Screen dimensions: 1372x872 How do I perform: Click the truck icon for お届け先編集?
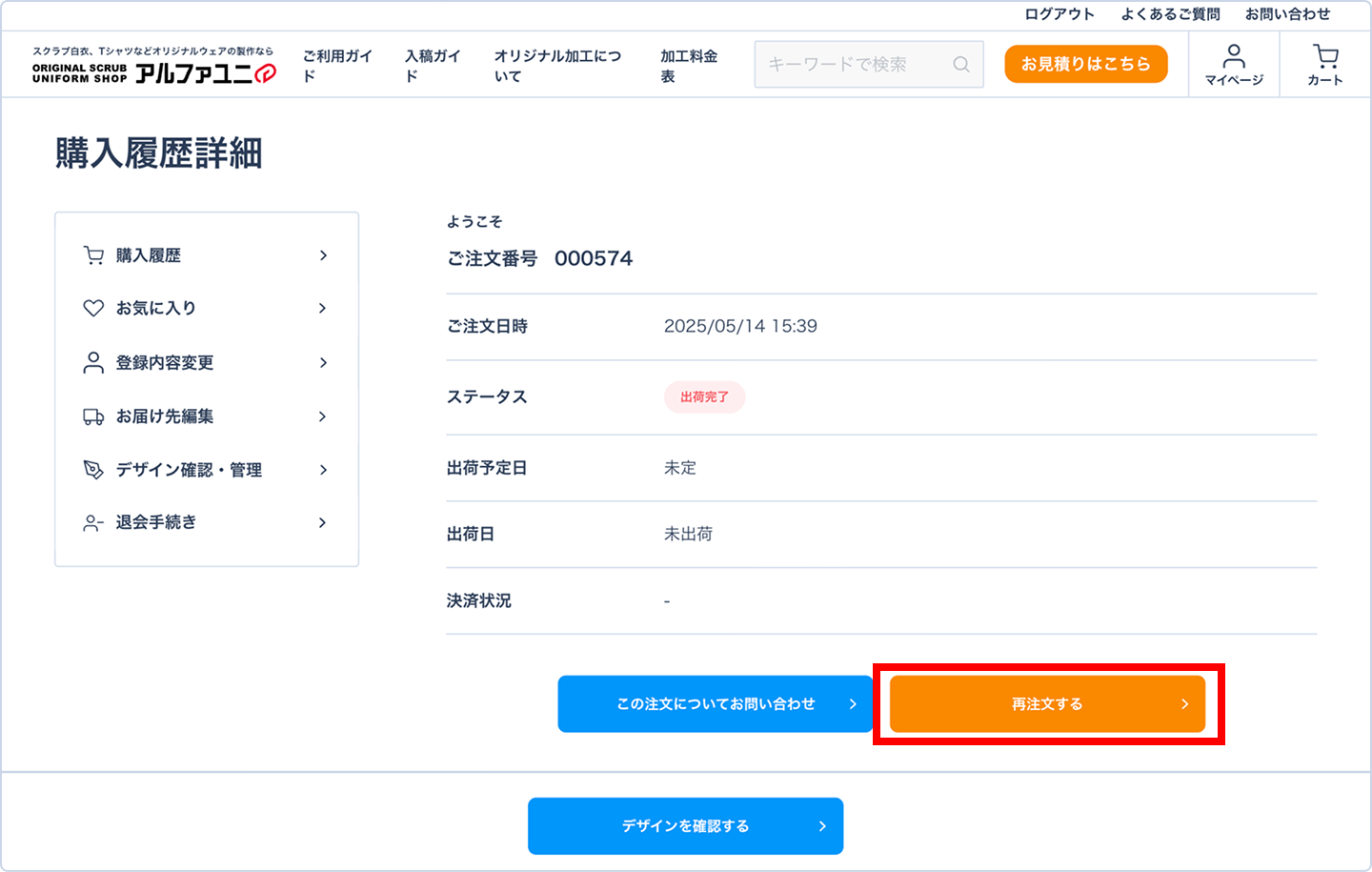[93, 416]
